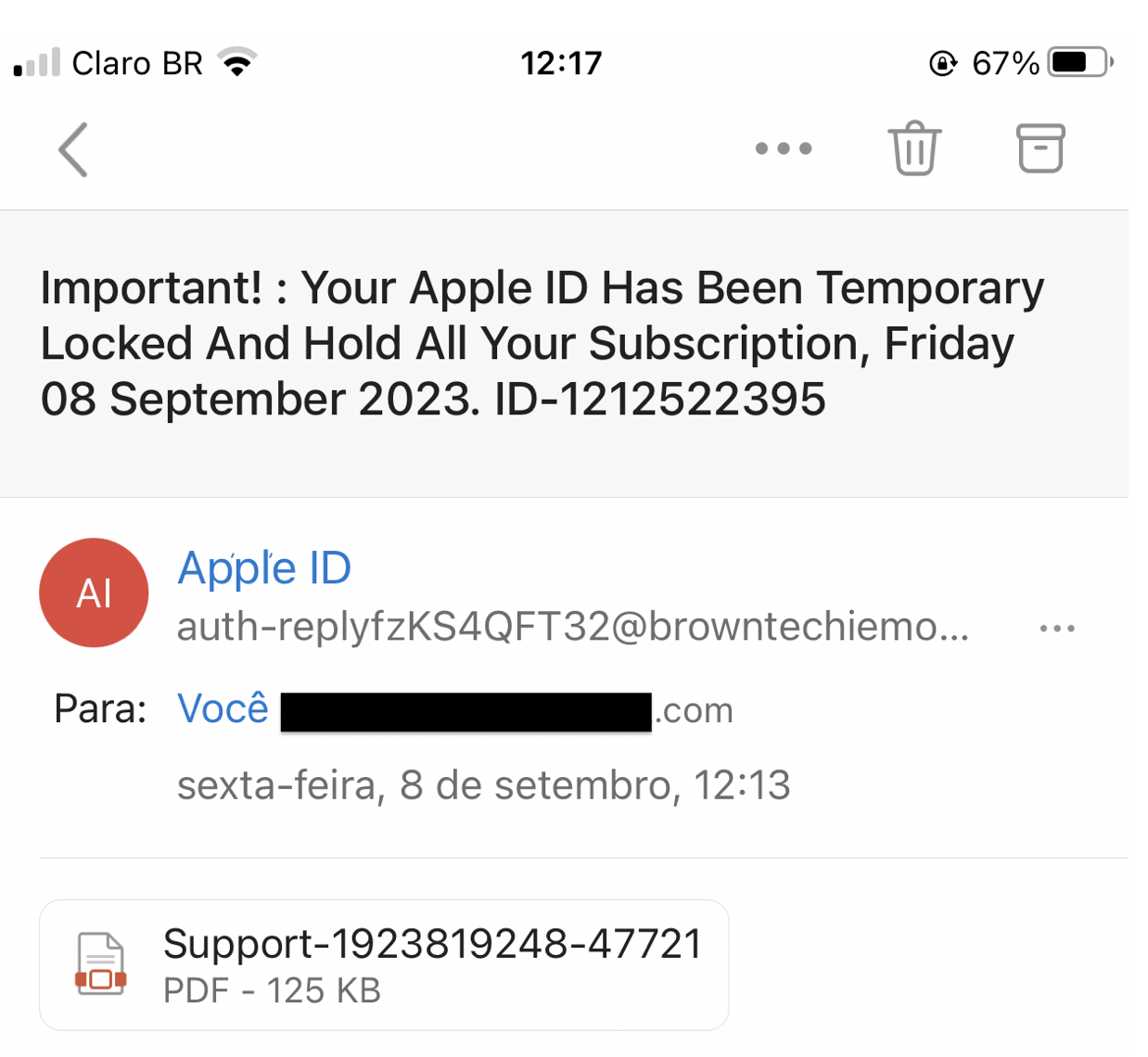
Task: Tap the redacted recipient email address
Action: [466, 712]
